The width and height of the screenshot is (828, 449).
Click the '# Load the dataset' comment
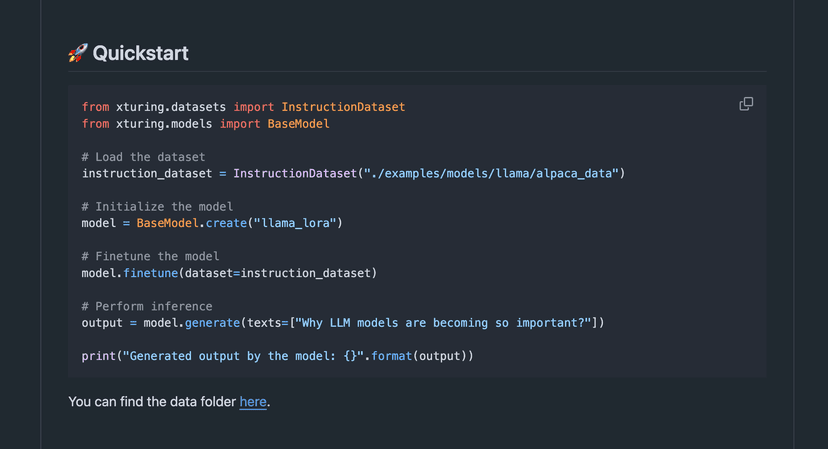coord(143,157)
